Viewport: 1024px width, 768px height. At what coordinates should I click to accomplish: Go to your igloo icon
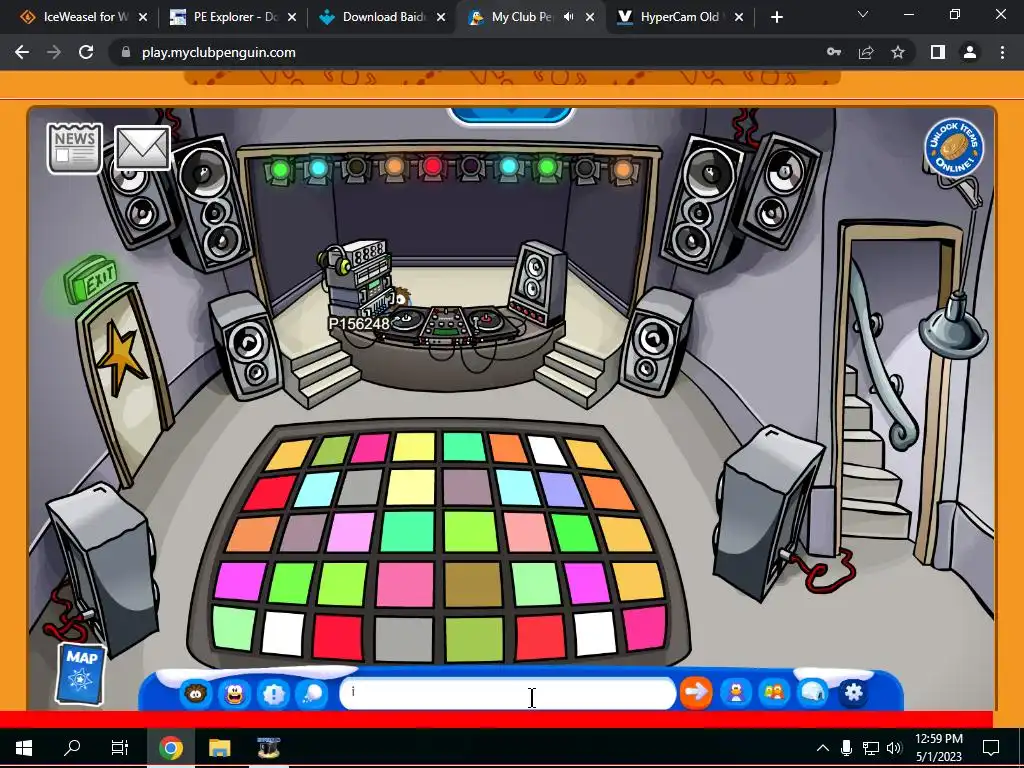pyautogui.click(x=814, y=692)
